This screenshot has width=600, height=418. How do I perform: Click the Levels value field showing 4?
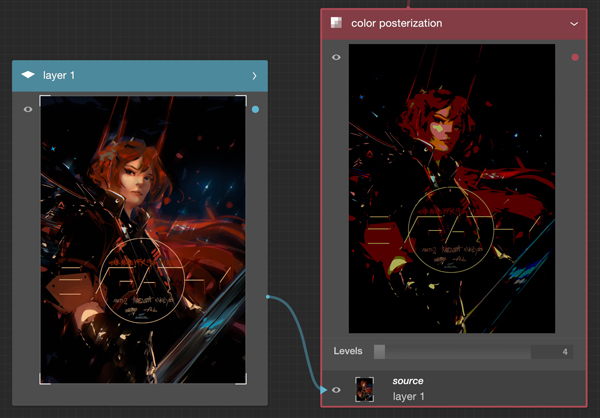coord(552,352)
